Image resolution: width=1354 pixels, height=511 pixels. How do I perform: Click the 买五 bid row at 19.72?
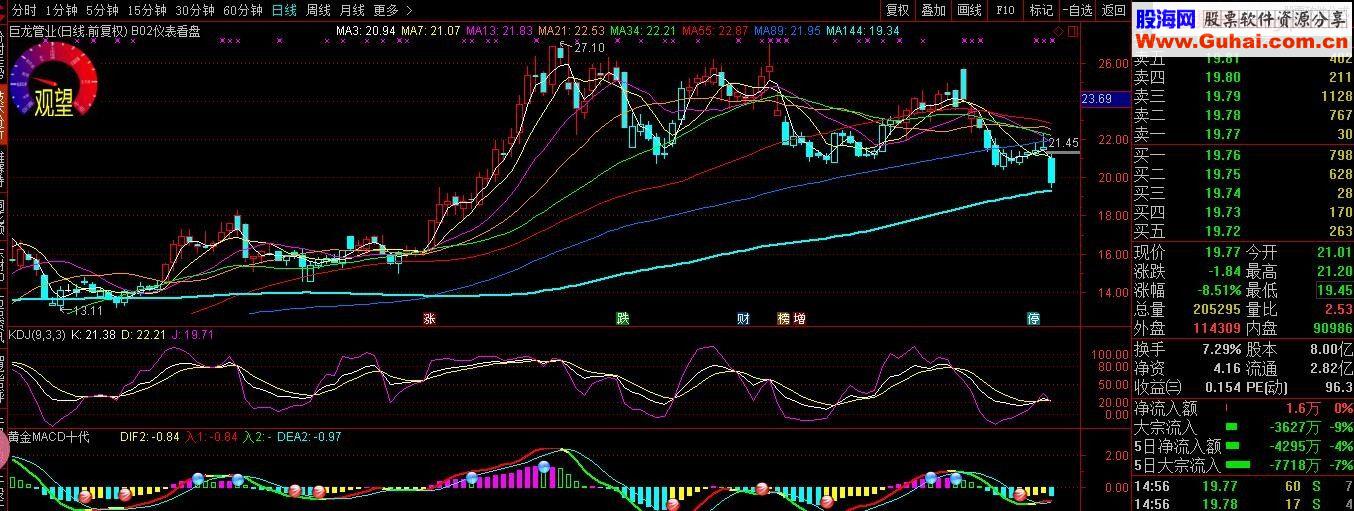(x=1243, y=231)
